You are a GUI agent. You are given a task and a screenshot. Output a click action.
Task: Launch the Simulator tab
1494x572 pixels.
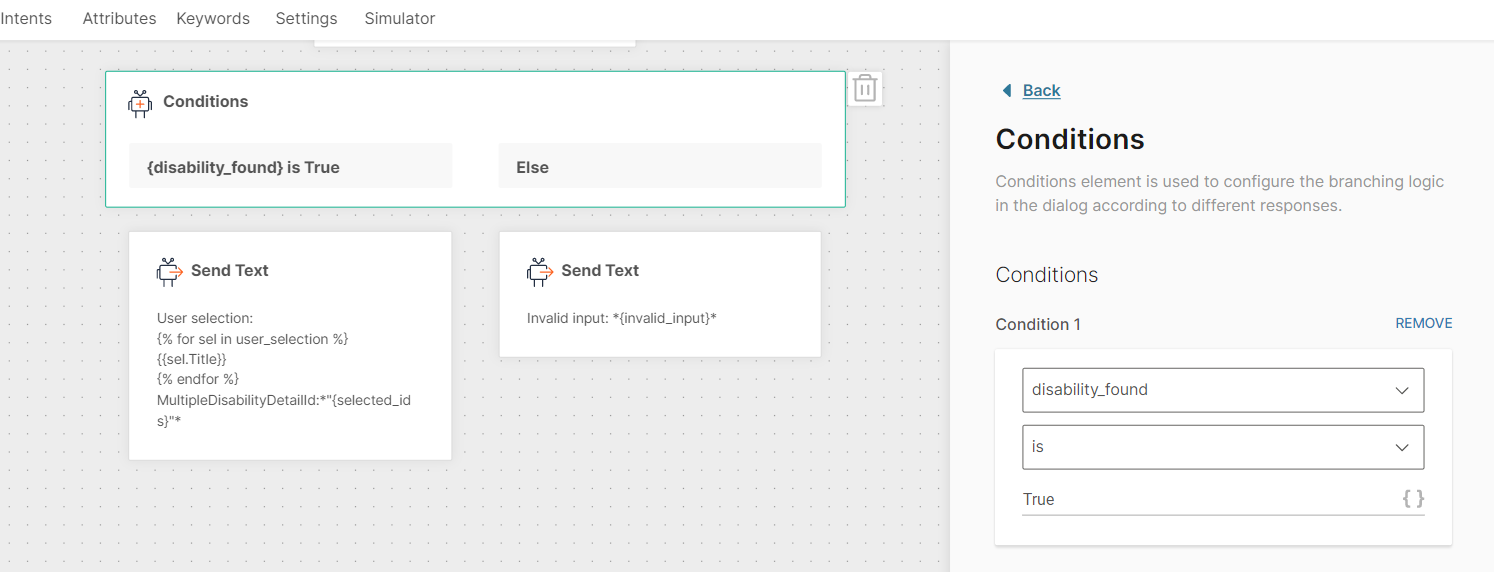[399, 19]
